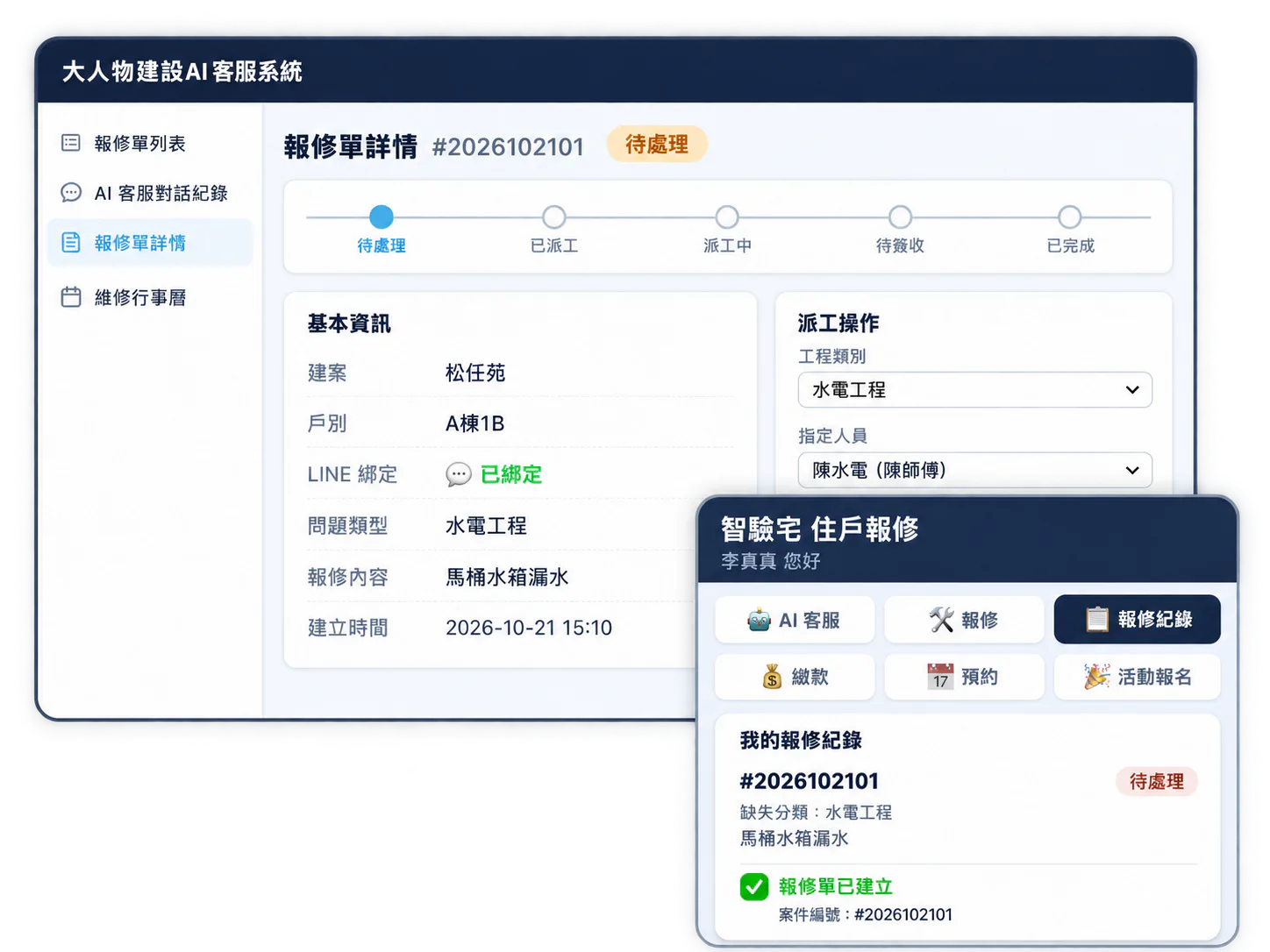Image resolution: width=1270 pixels, height=952 pixels.
Task: Click the 維修行事曆 calendar icon in sidebar
Action: [71, 297]
